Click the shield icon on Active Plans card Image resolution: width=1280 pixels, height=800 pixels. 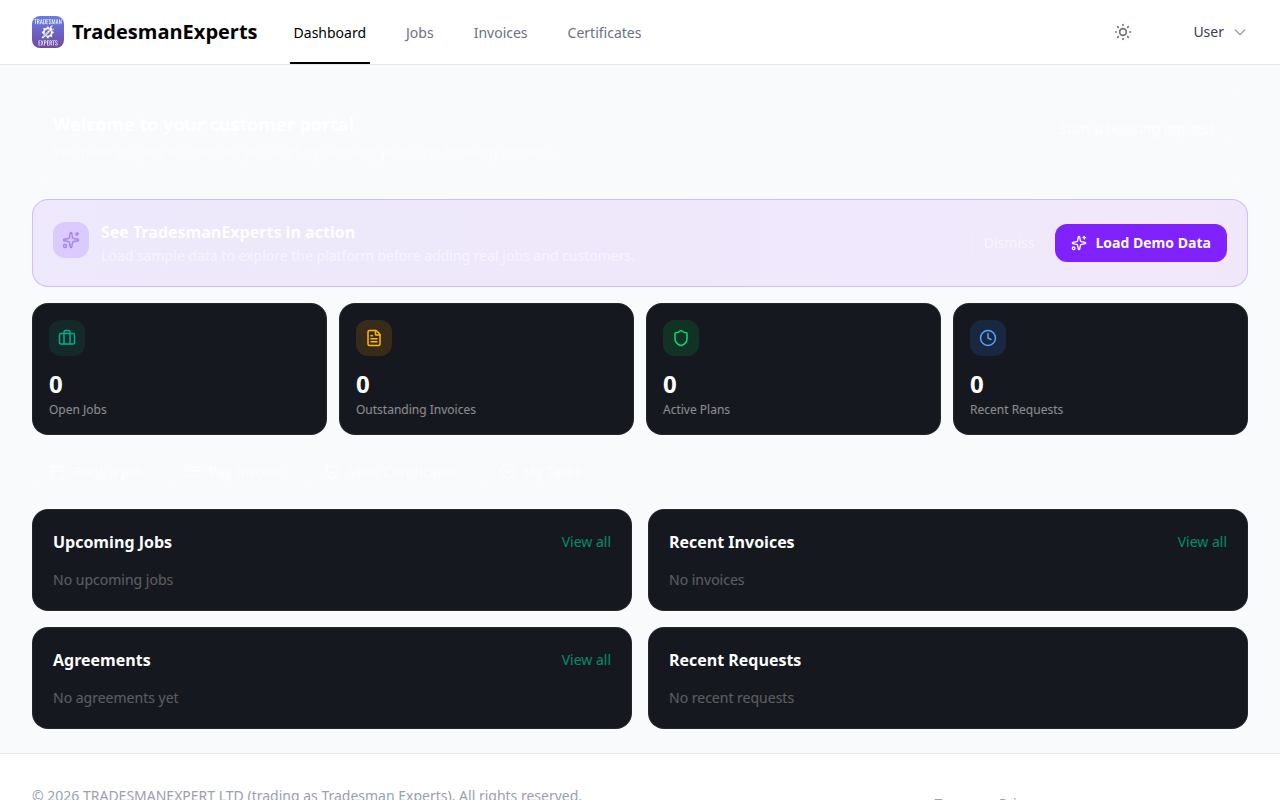click(x=680, y=338)
